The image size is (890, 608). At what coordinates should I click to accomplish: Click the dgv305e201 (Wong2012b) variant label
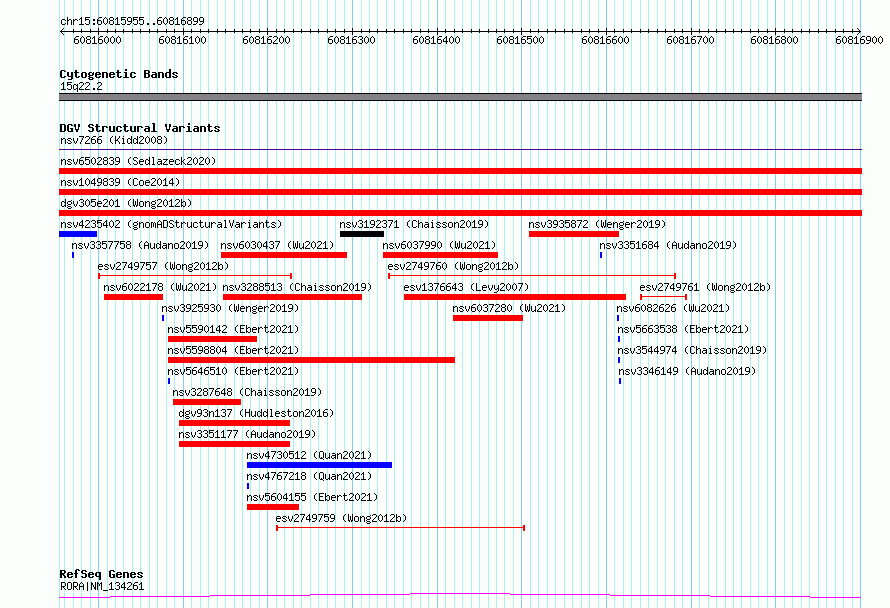tap(126, 203)
